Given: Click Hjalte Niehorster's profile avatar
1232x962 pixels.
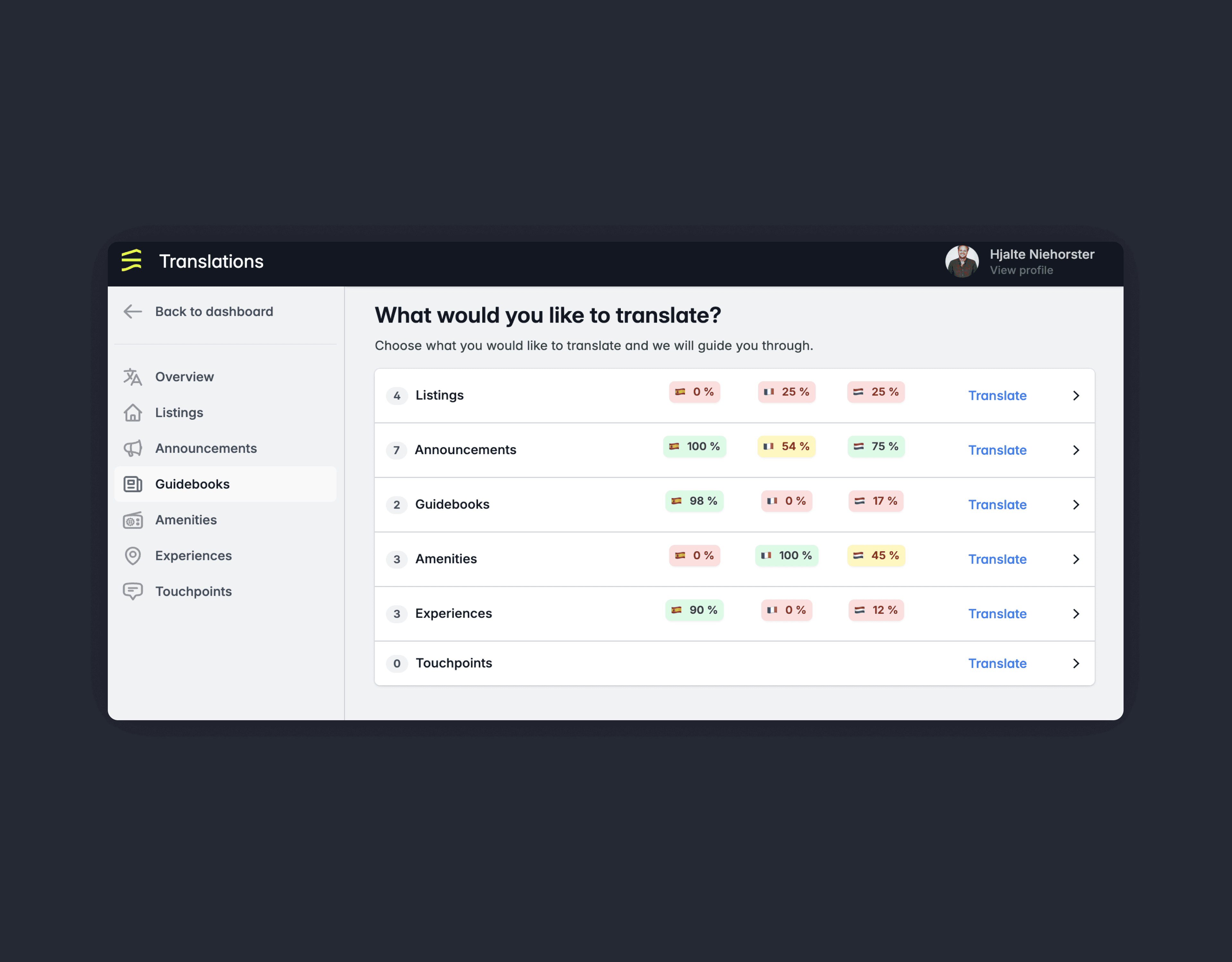Looking at the screenshot, I should click(962, 261).
